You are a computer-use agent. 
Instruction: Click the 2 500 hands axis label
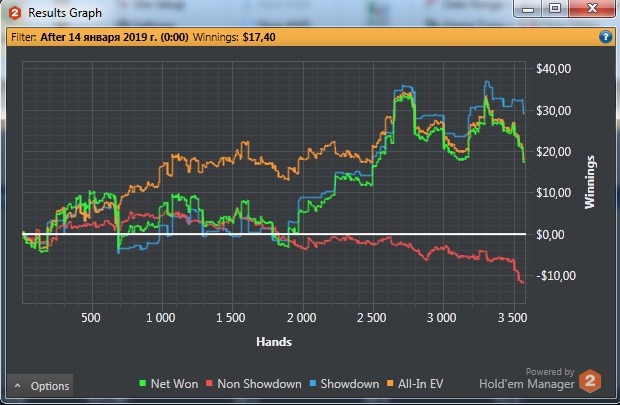371,318
